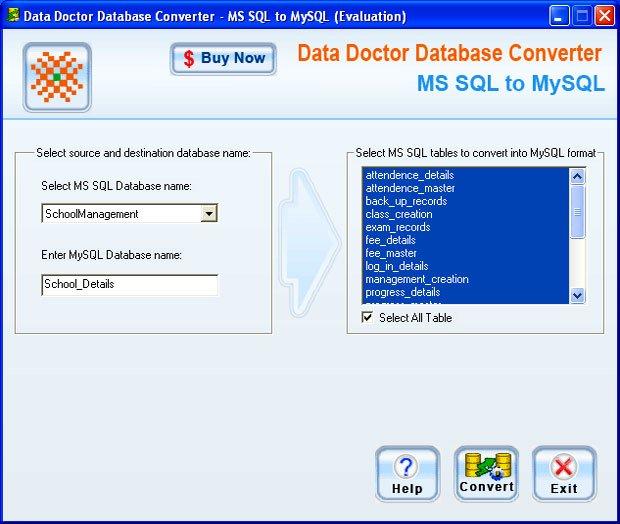Click the MySQL Database name input field

coord(130,284)
